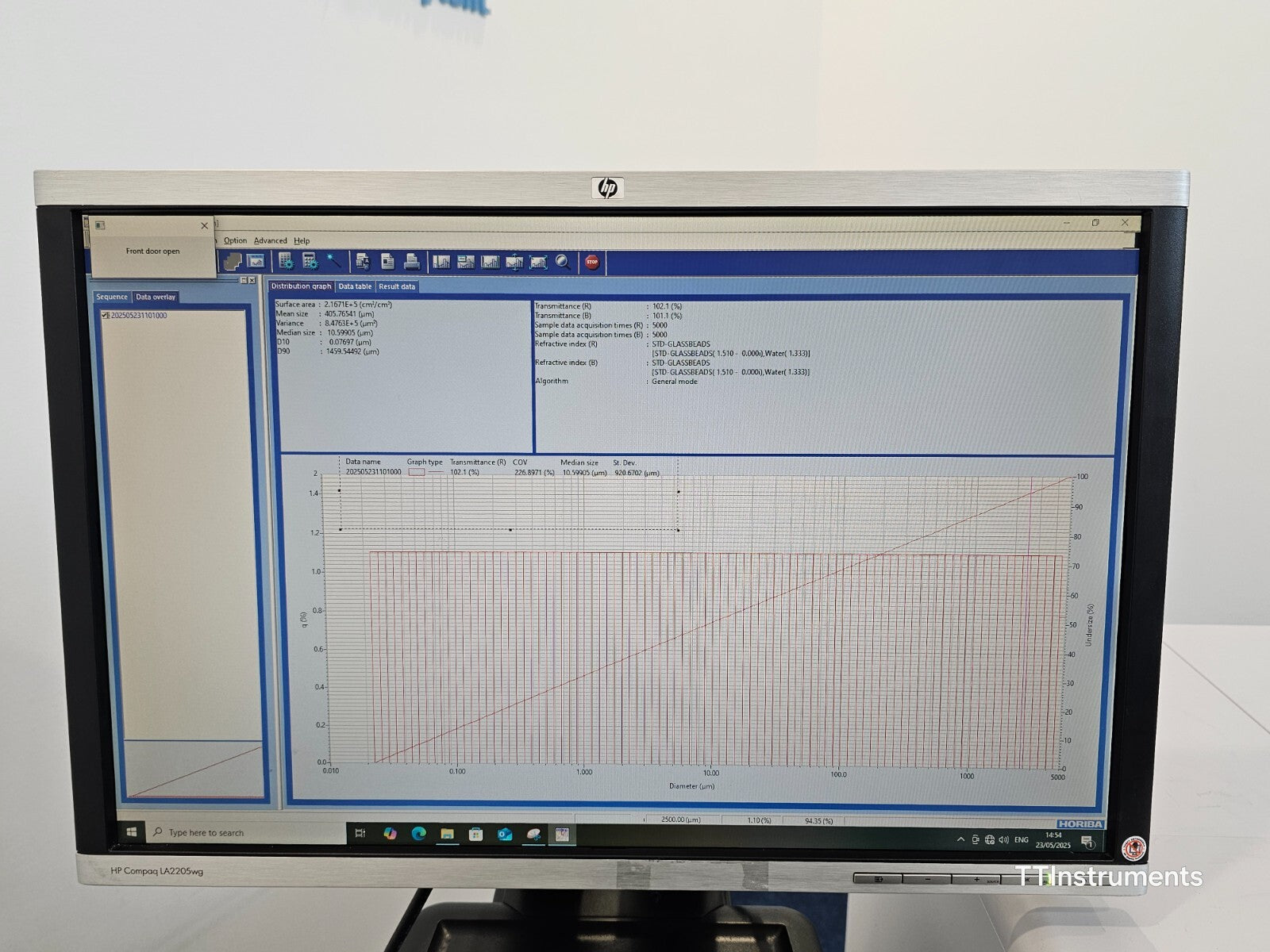Click the graph axis auto-scale arrows icon
The height and width of the screenshot is (952, 1270).
pos(515,262)
